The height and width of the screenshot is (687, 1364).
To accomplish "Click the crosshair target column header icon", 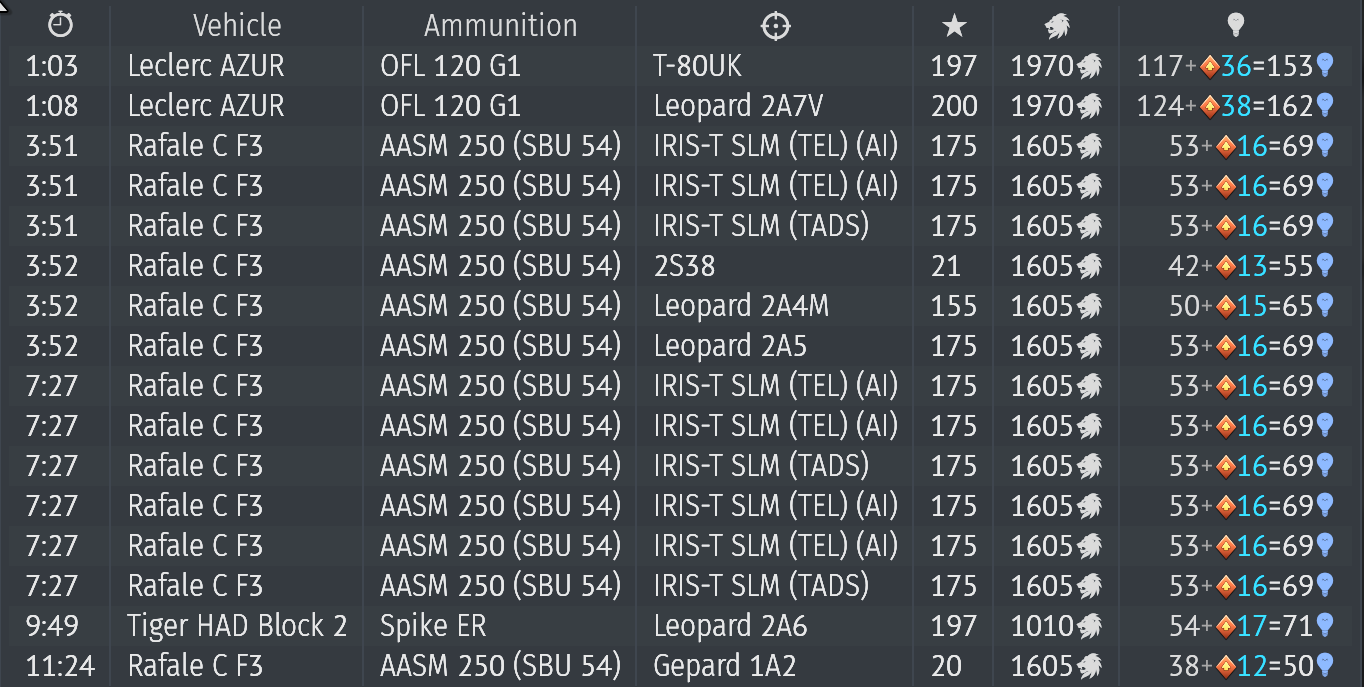I will (776, 26).
